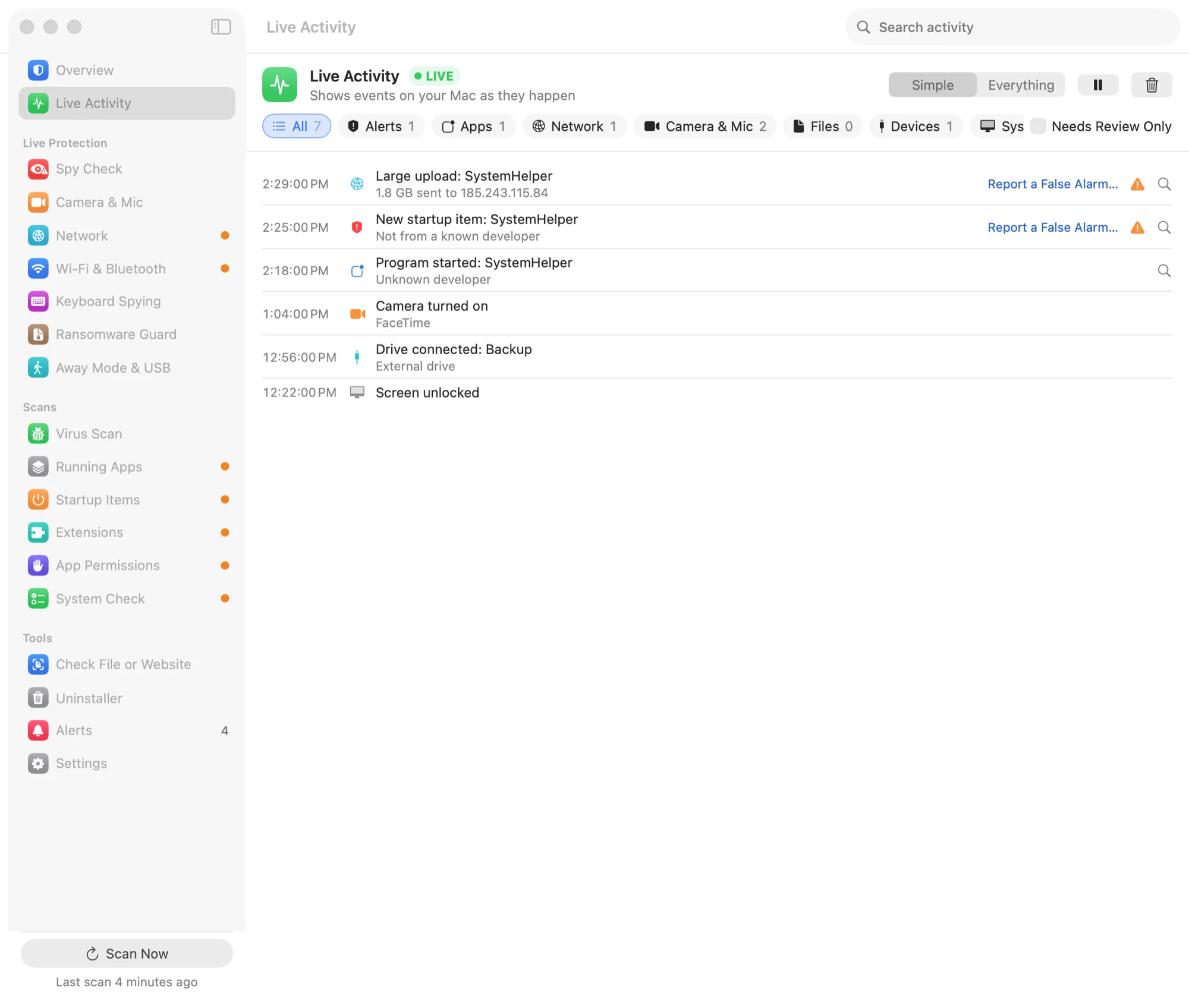Select the Screen unlocked event
Image resolution: width=1189 pixels, height=1008 pixels.
717,393
